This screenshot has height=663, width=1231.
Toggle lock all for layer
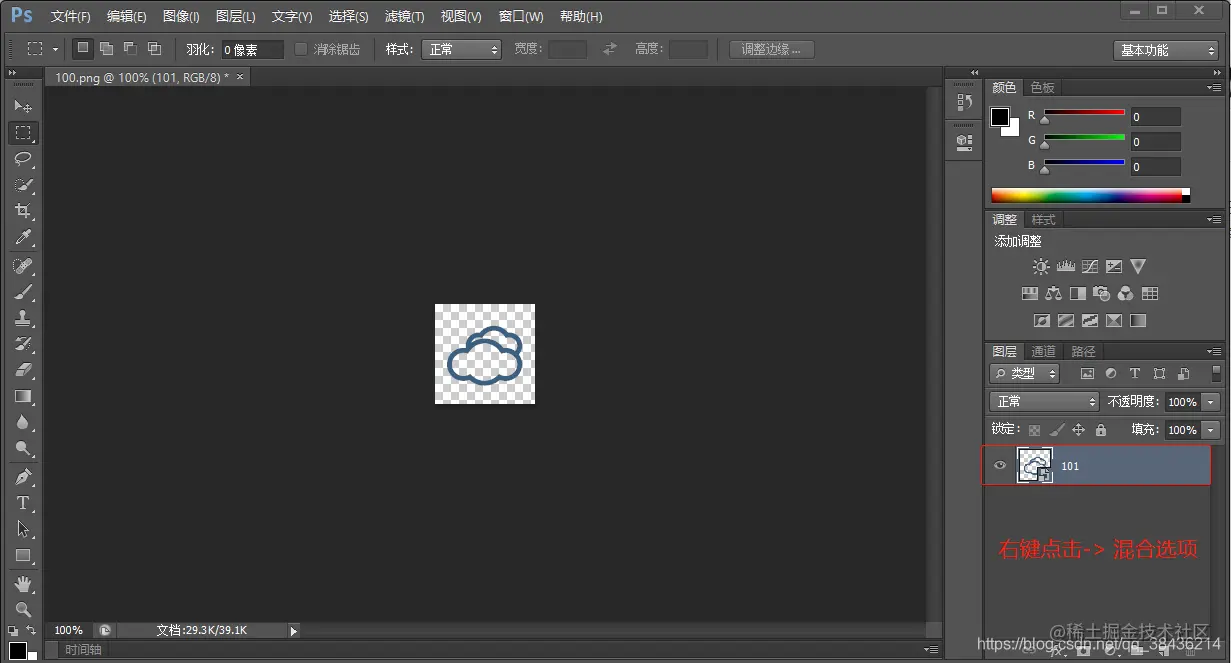pyautogui.click(x=1101, y=430)
